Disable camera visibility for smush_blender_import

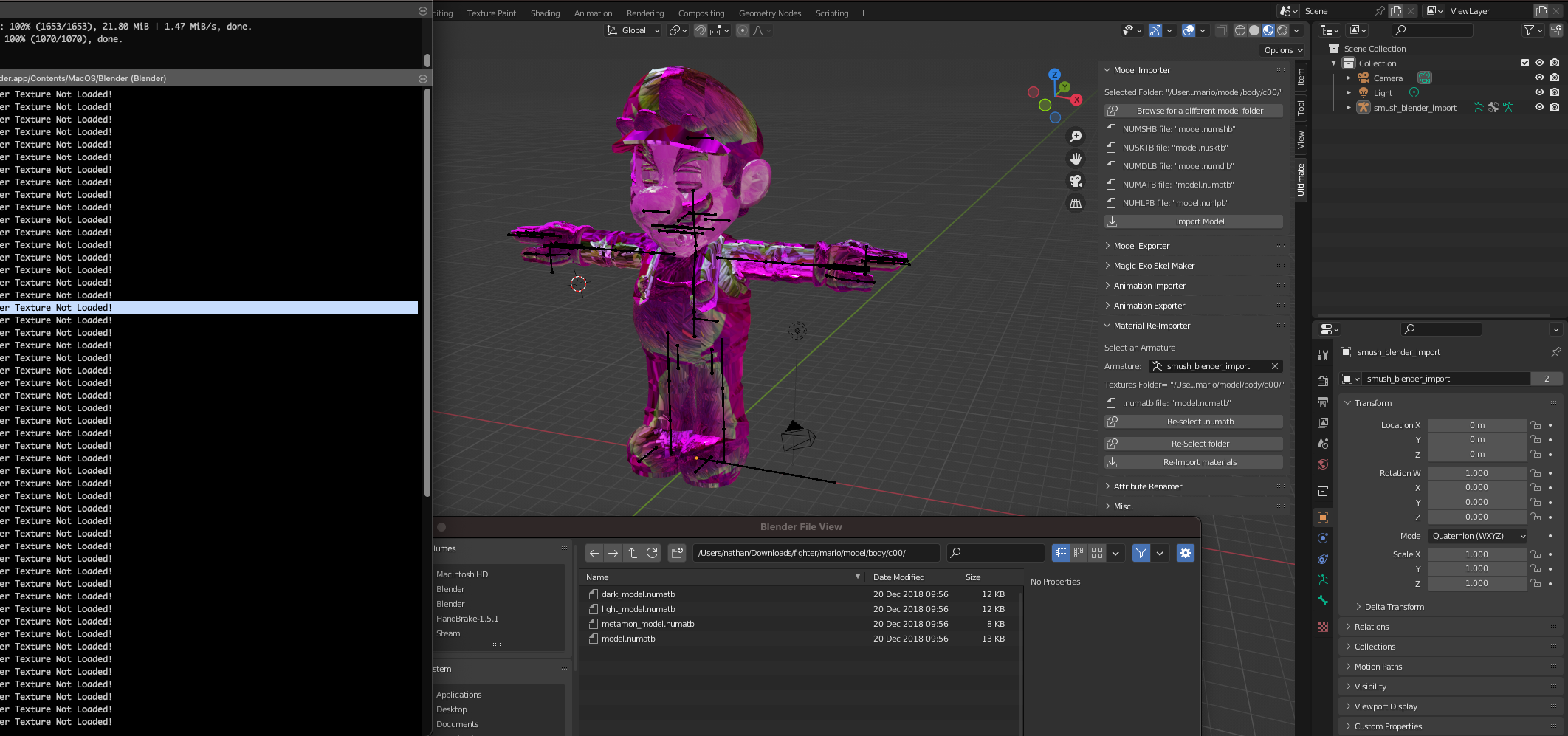[1555, 107]
